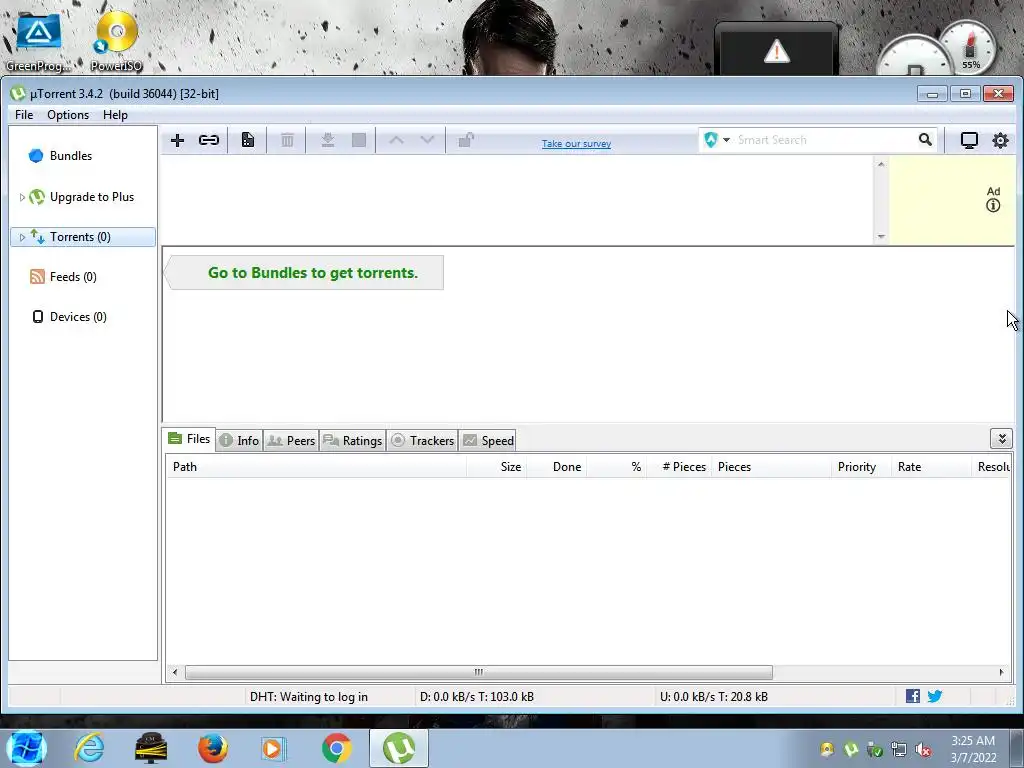The image size is (1024, 768).
Task: Click the Done column header
Action: pos(556,467)
